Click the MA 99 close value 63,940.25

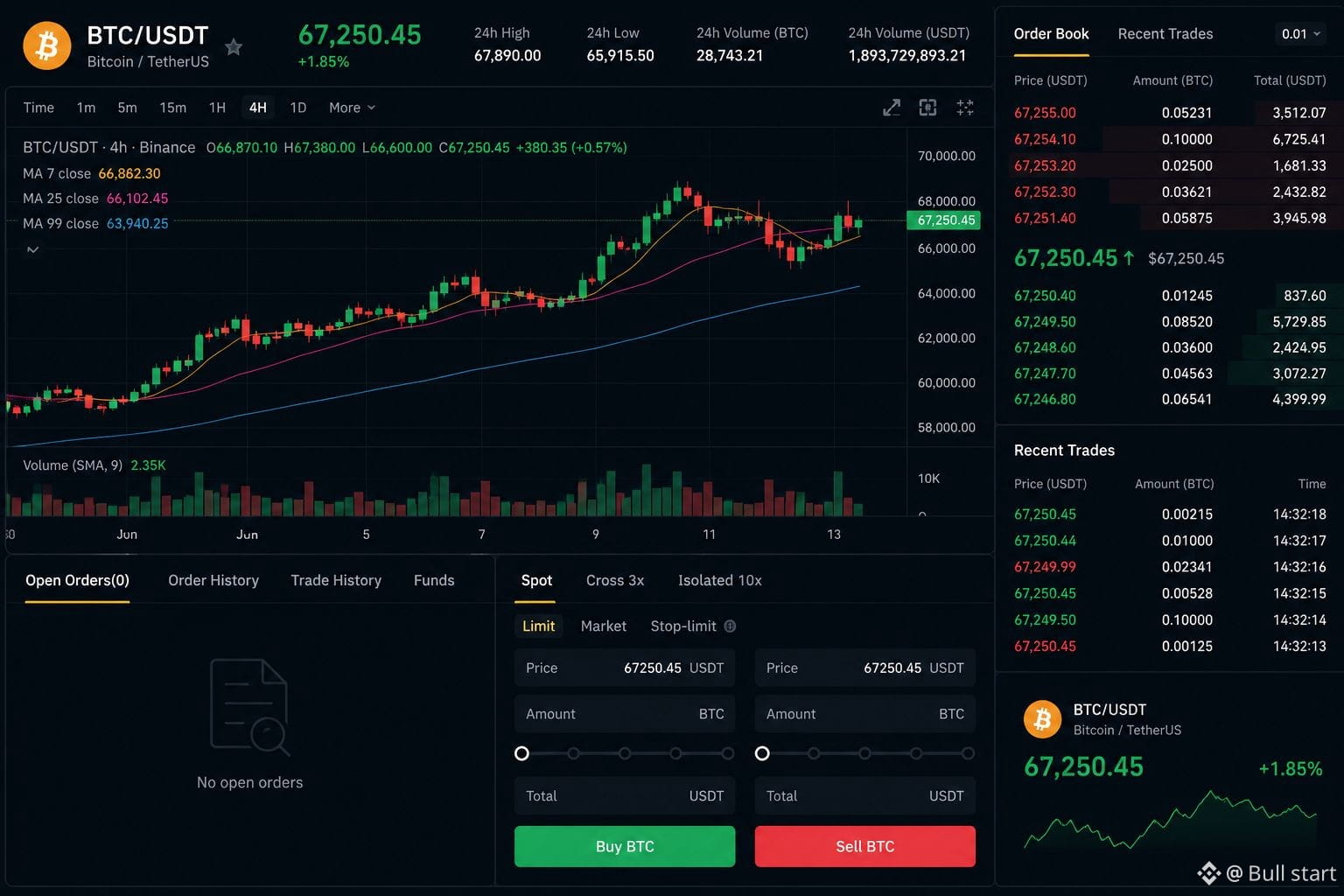(137, 224)
